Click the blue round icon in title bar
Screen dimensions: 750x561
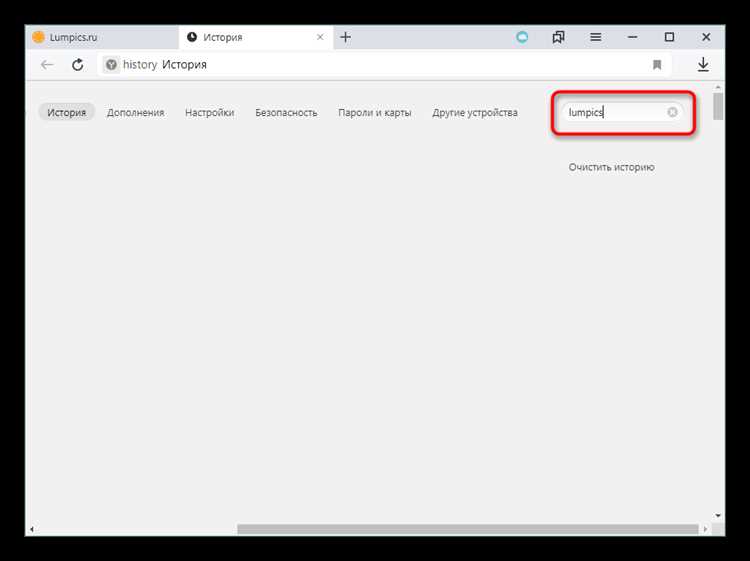click(x=522, y=37)
